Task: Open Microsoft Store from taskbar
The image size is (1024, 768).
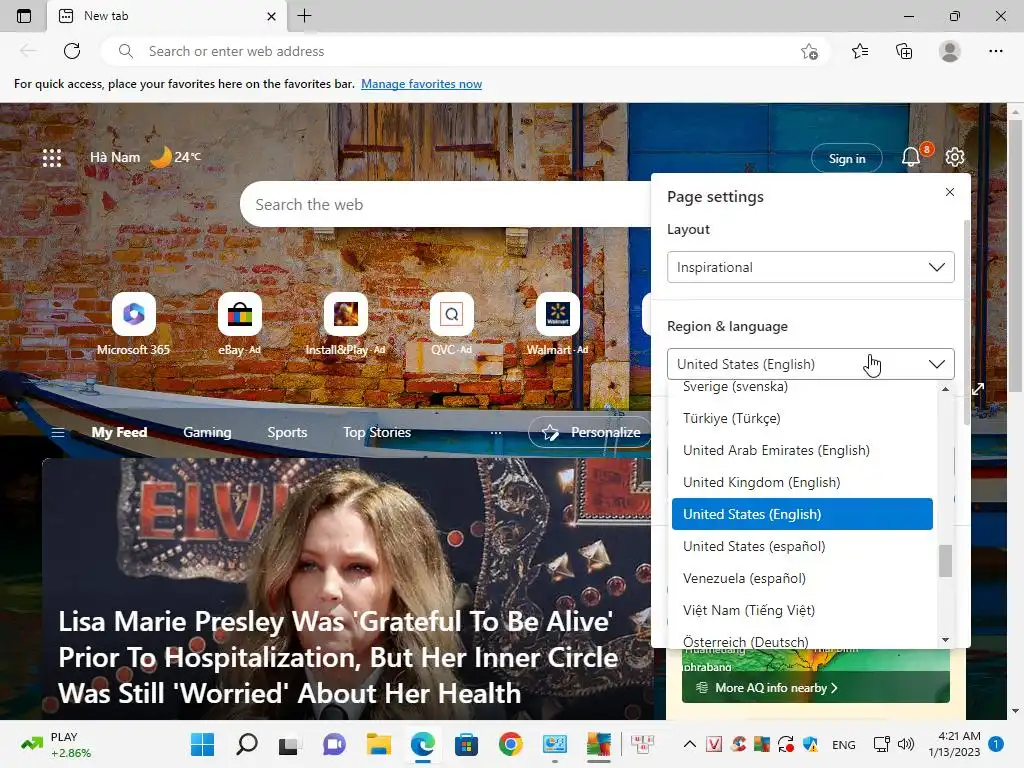Action: point(466,744)
